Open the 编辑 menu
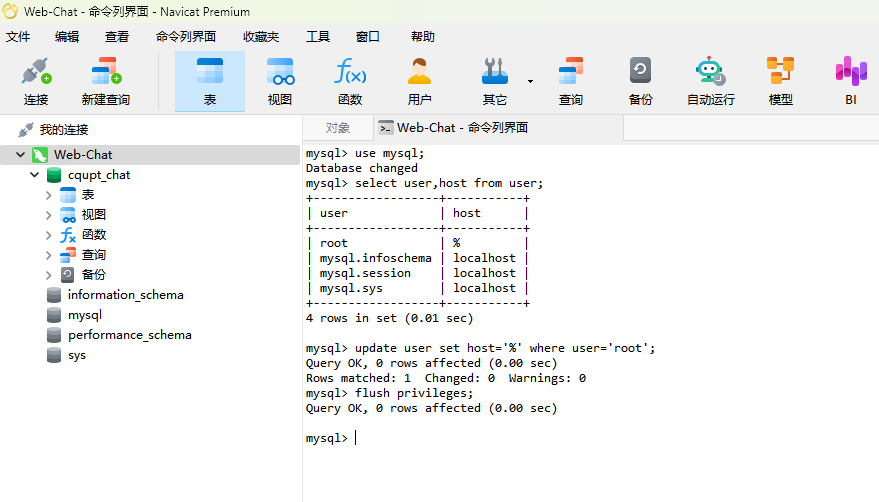 coord(67,36)
